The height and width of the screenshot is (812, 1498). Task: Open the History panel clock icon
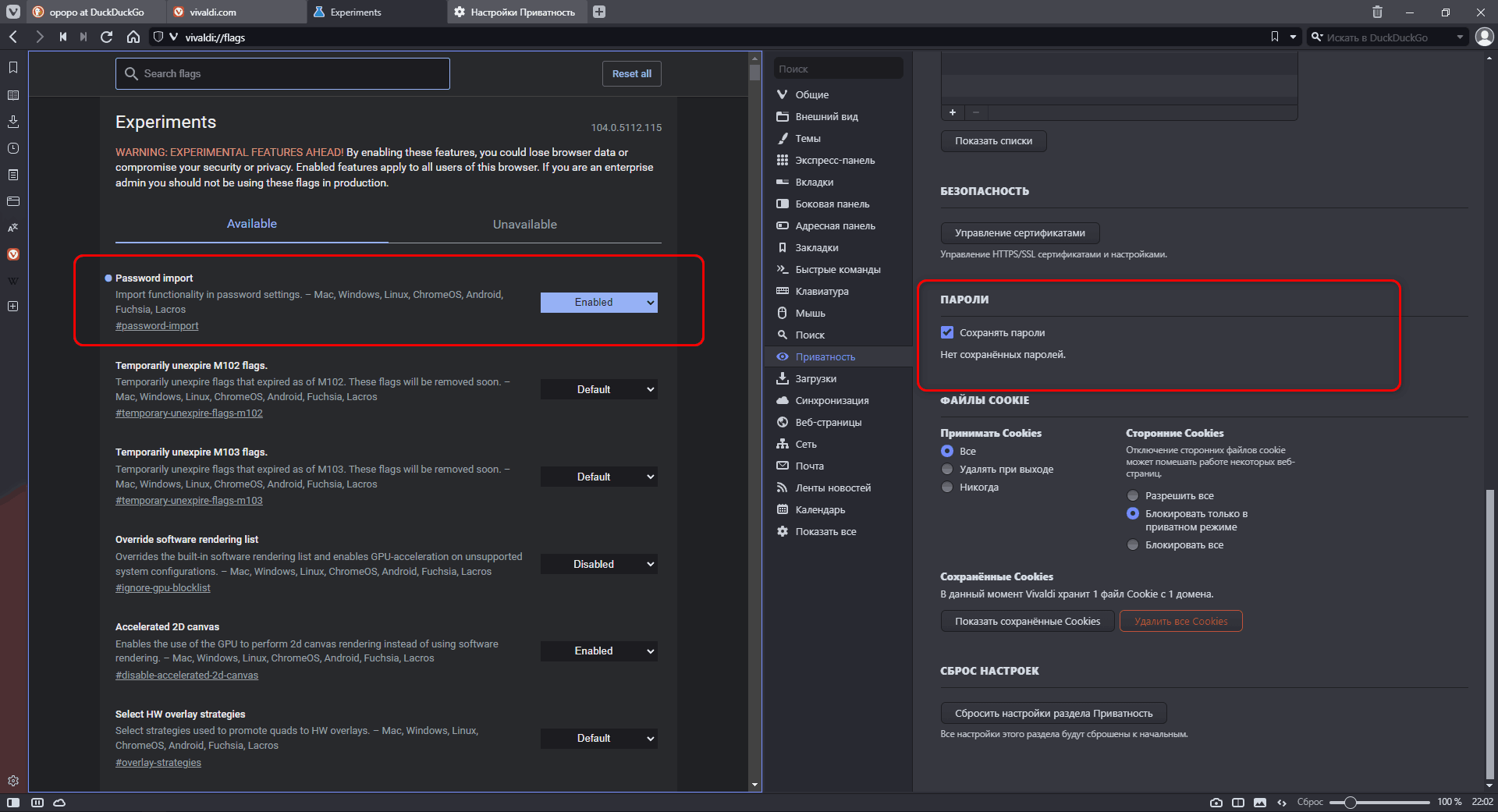coord(13,148)
